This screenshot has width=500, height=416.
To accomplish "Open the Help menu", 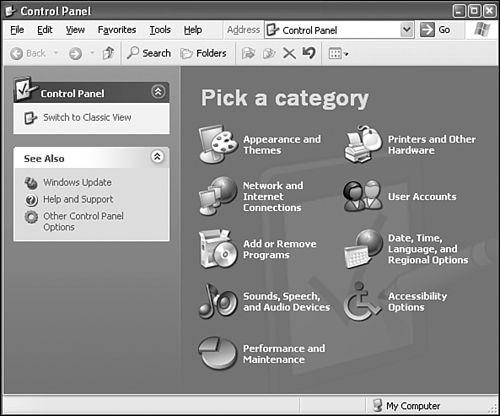I will 193,30.
